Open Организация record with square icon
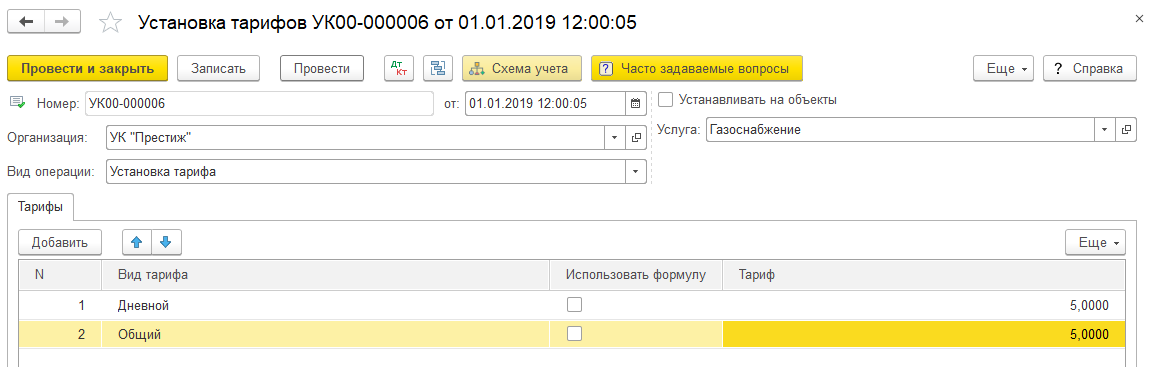Image resolution: width=1152 pixels, height=367 pixels. tap(636, 137)
